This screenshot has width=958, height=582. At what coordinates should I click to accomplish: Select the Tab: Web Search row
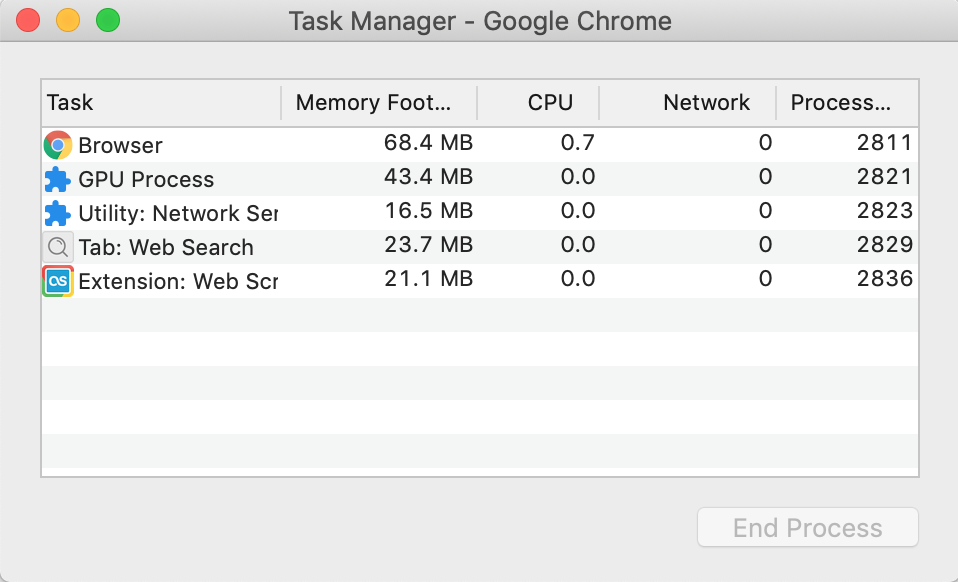[x=480, y=247]
